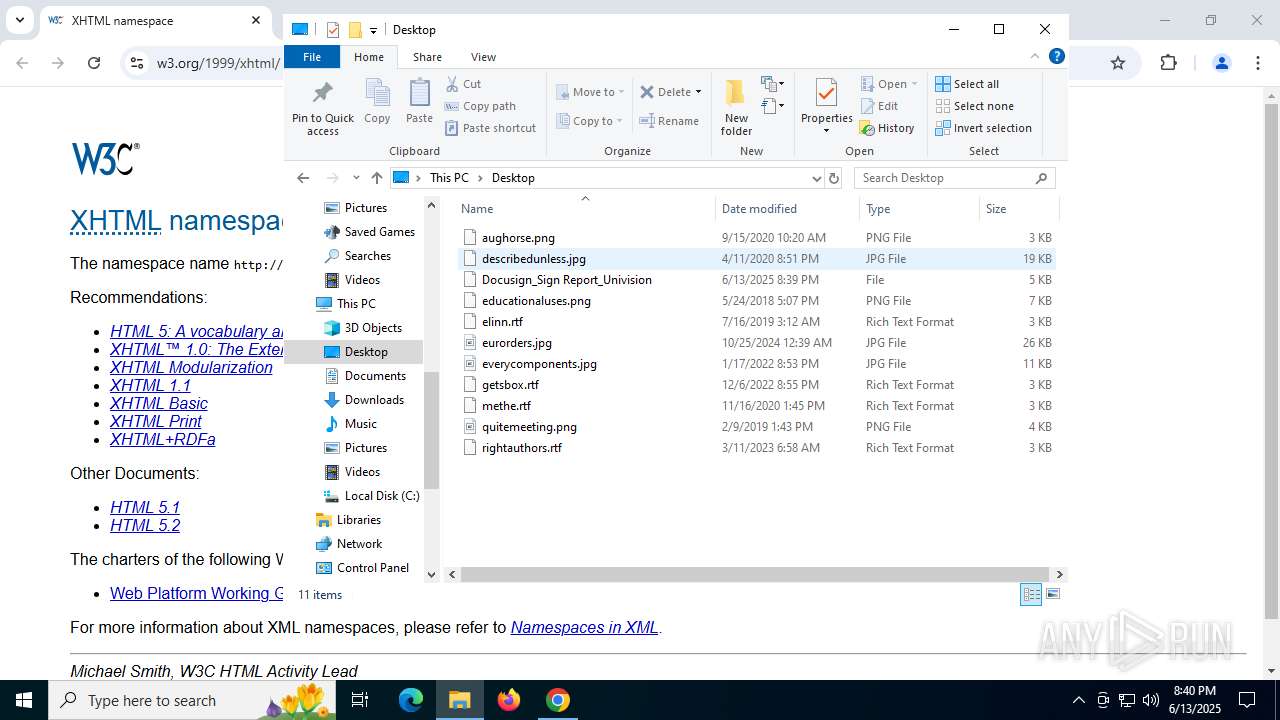The image size is (1280, 720).
Task: Switch to the Home ribbon tab
Action: (369, 57)
